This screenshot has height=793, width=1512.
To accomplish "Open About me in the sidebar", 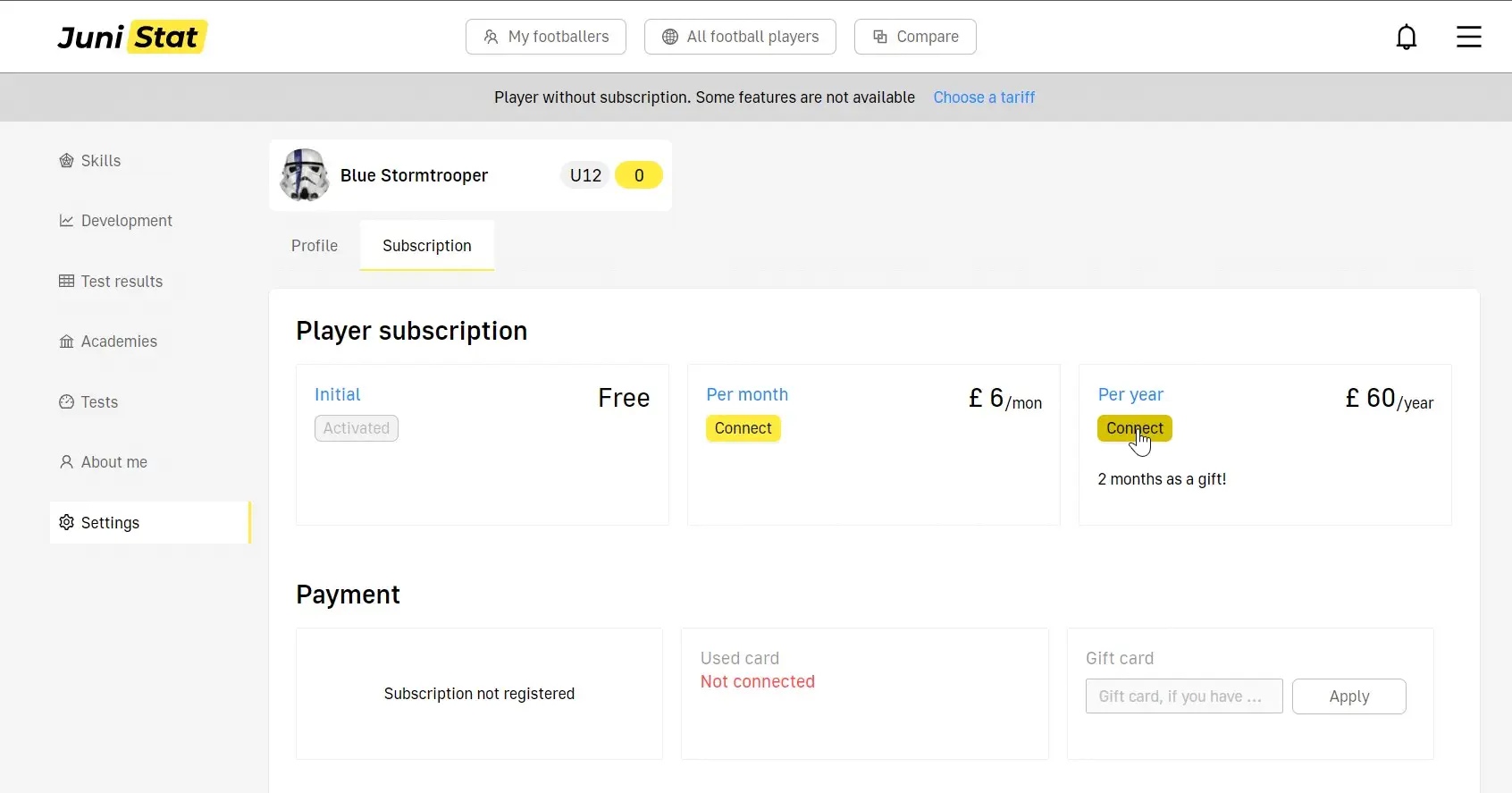I will tap(113, 462).
